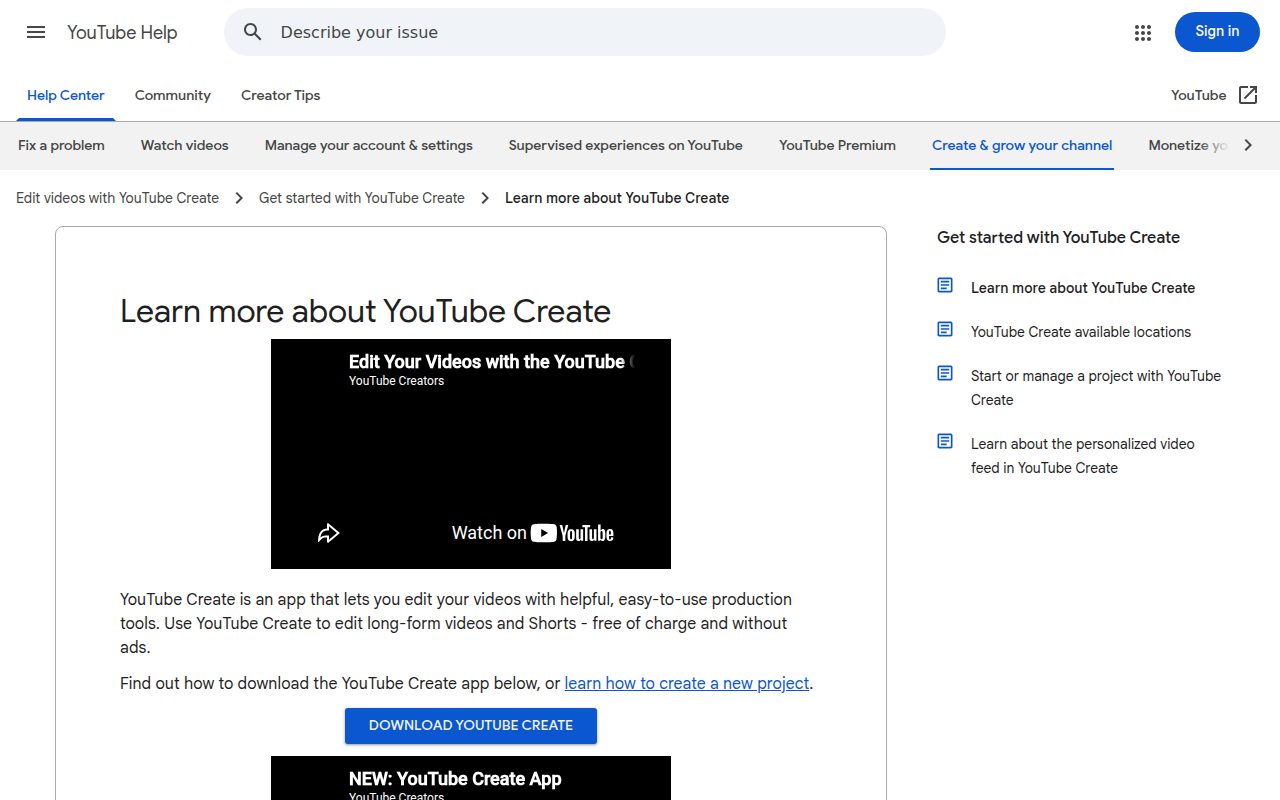
Task: Play the Edit Your Videos embedded video
Action: pyautogui.click(x=471, y=454)
